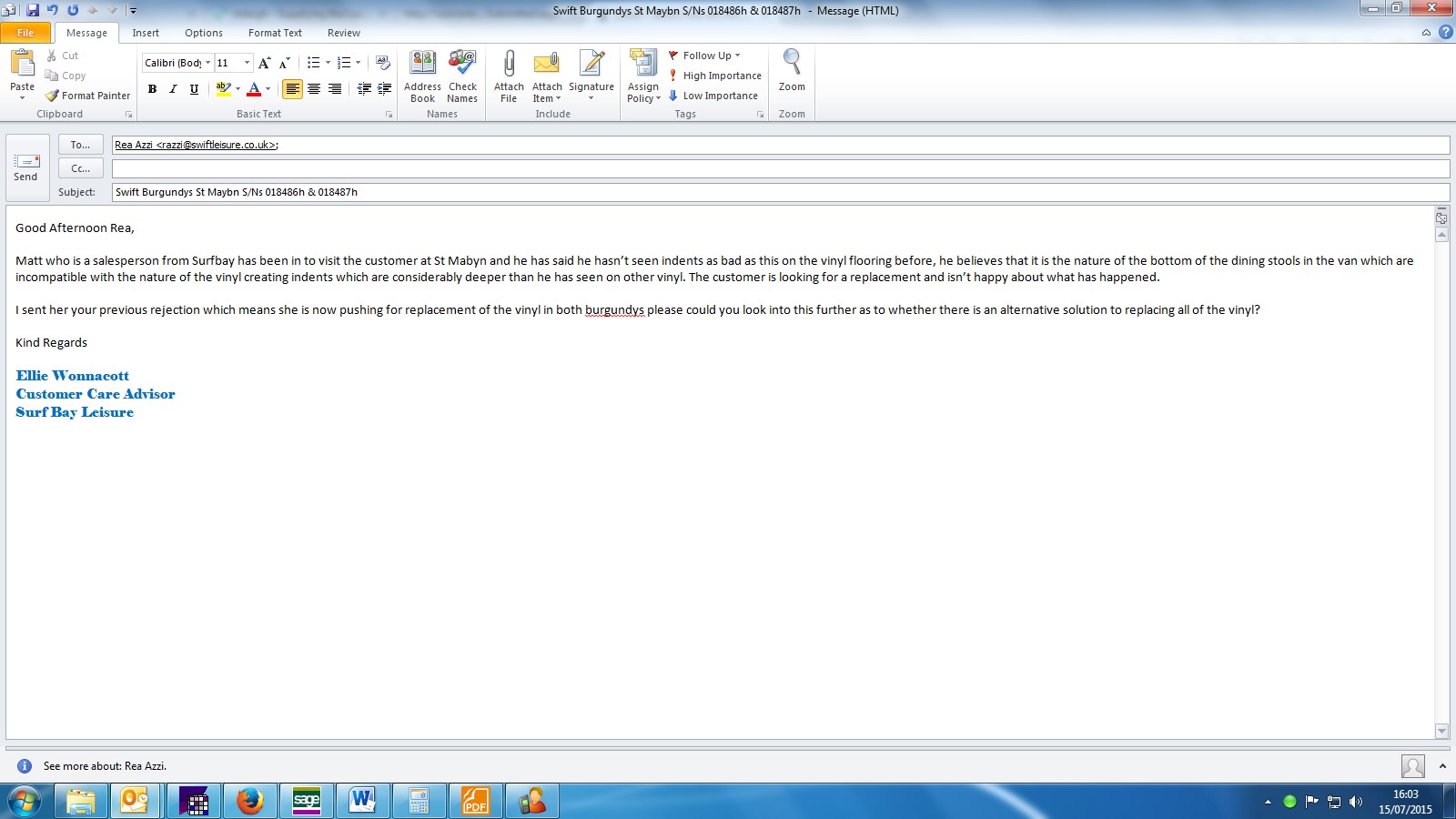This screenshot has width=1456, height=819.
Task: Open the Address Book
Action: tap(422, 76)
